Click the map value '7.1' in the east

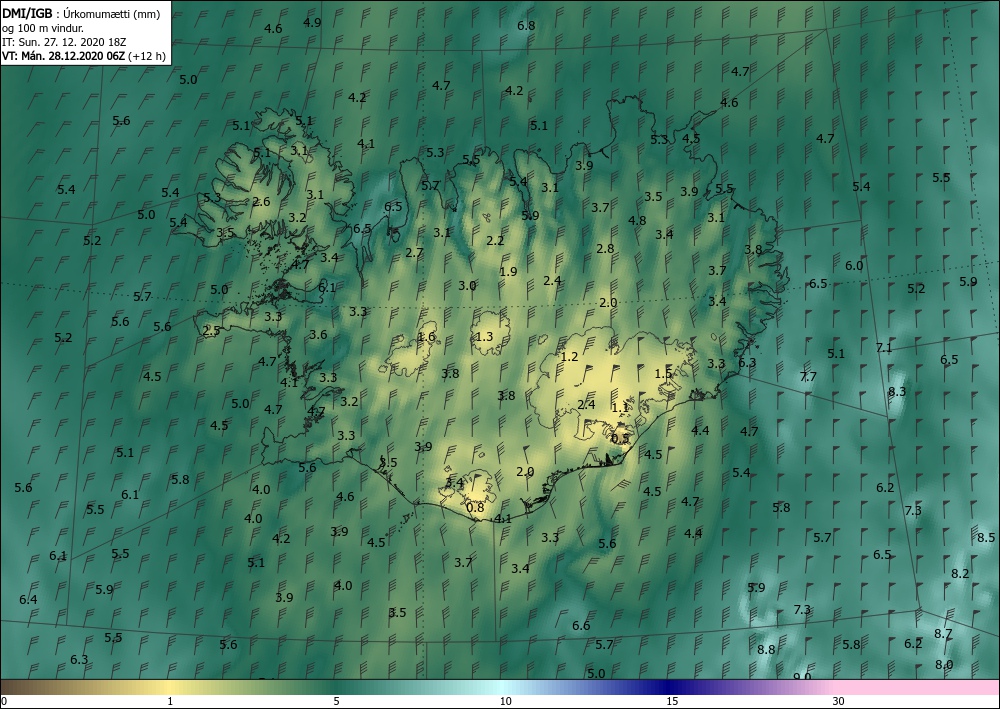[x=884, y=347]
